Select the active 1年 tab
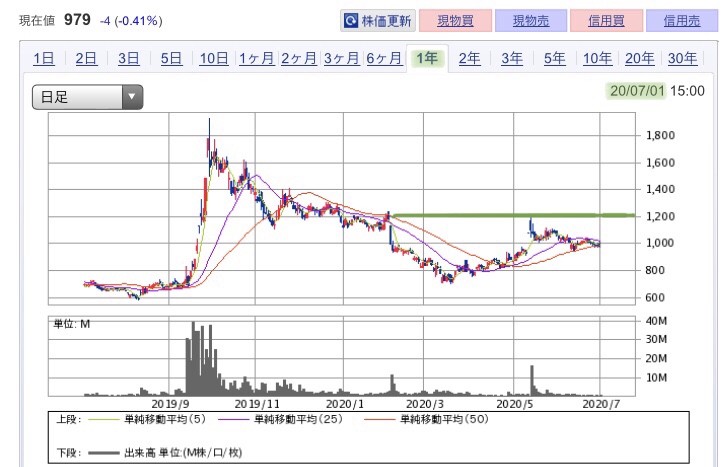The image size is (727, 467). click(427, 58)
